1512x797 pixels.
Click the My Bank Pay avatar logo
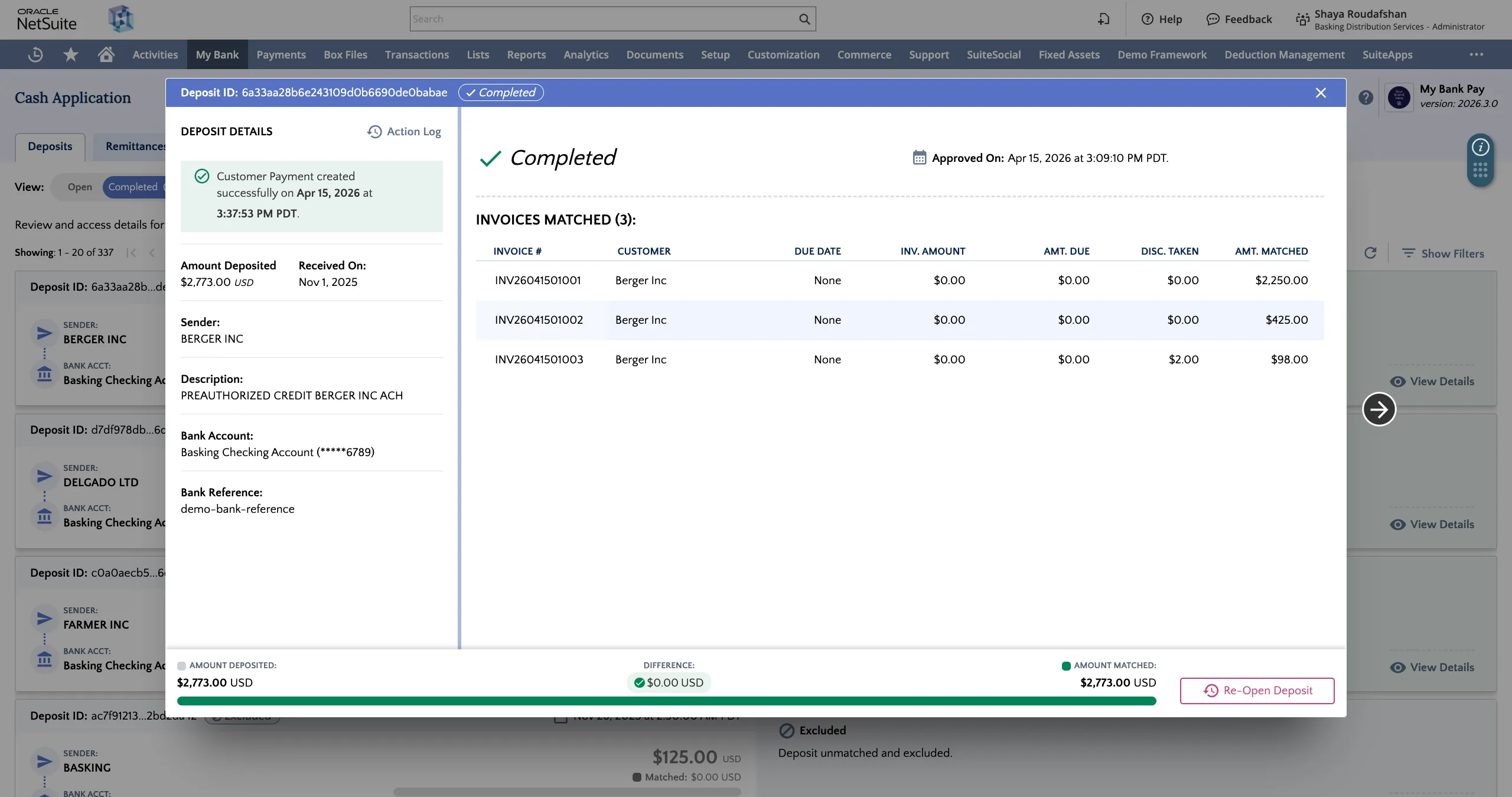[x=1399, y=97]
